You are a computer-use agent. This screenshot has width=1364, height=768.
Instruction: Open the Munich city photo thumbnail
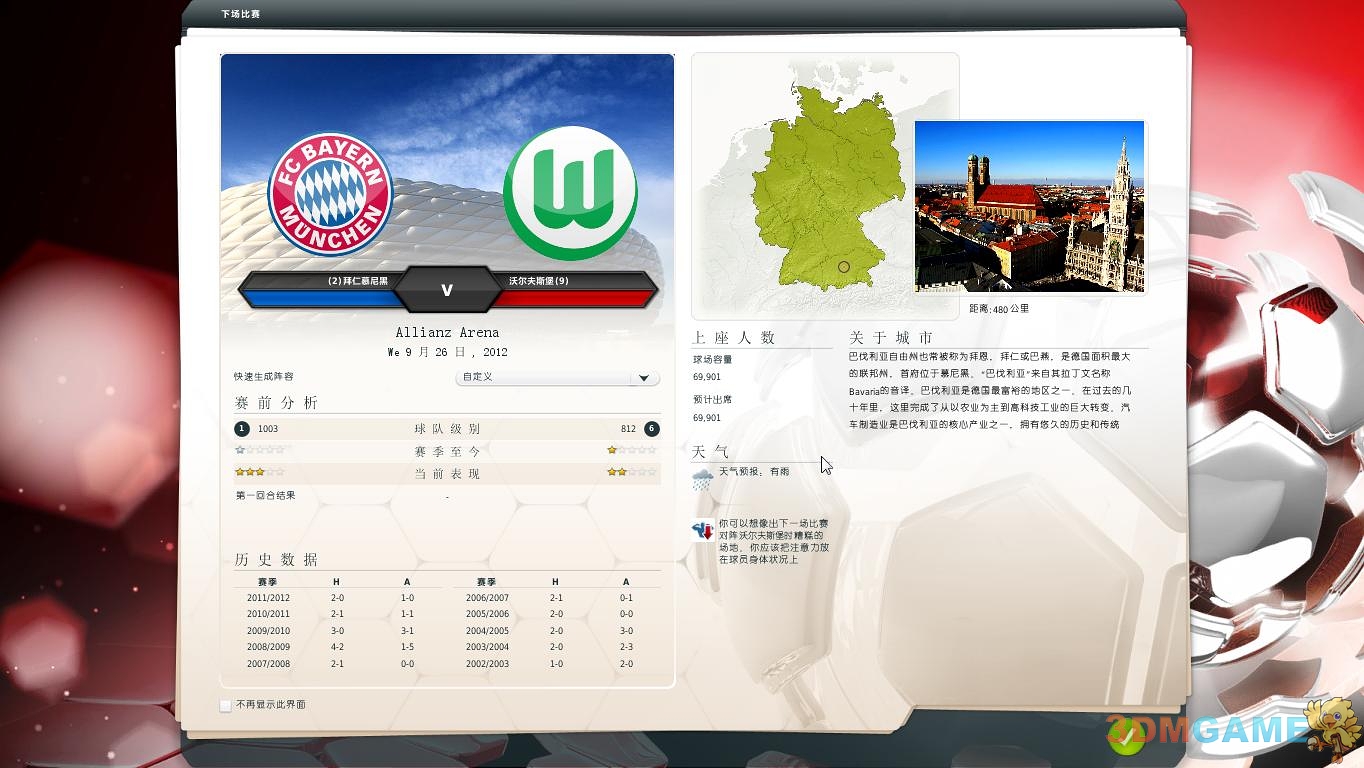coord(1029,207)
